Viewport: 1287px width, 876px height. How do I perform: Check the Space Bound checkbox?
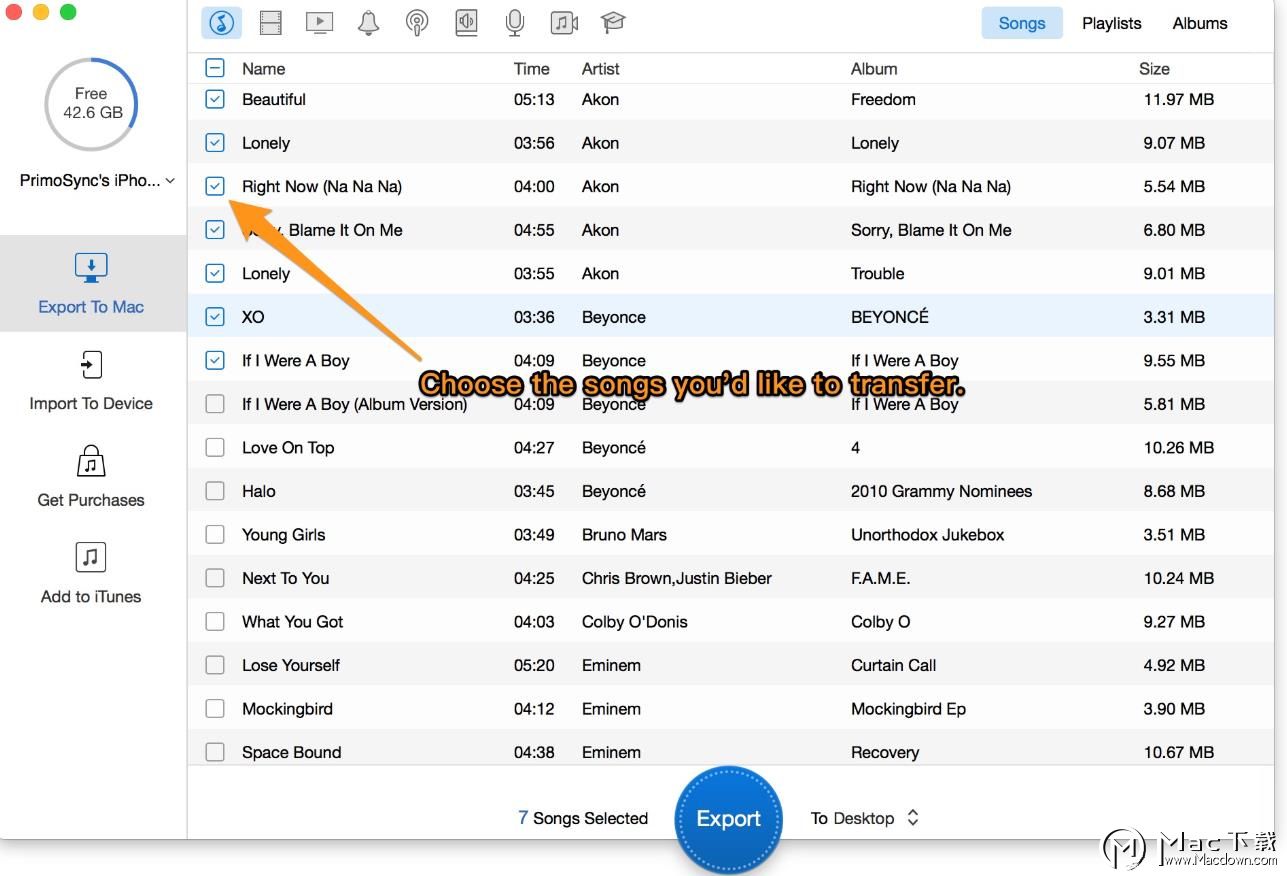tap(215, 752)
